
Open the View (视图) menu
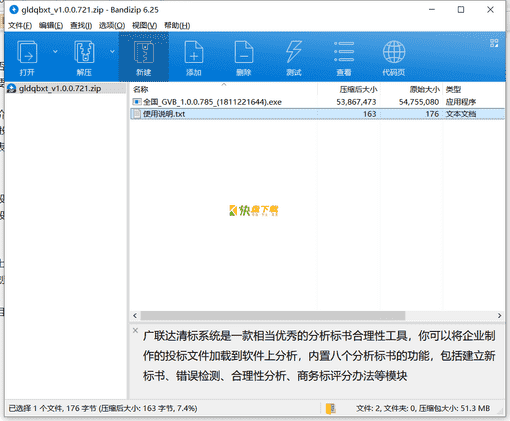(144, 26)
